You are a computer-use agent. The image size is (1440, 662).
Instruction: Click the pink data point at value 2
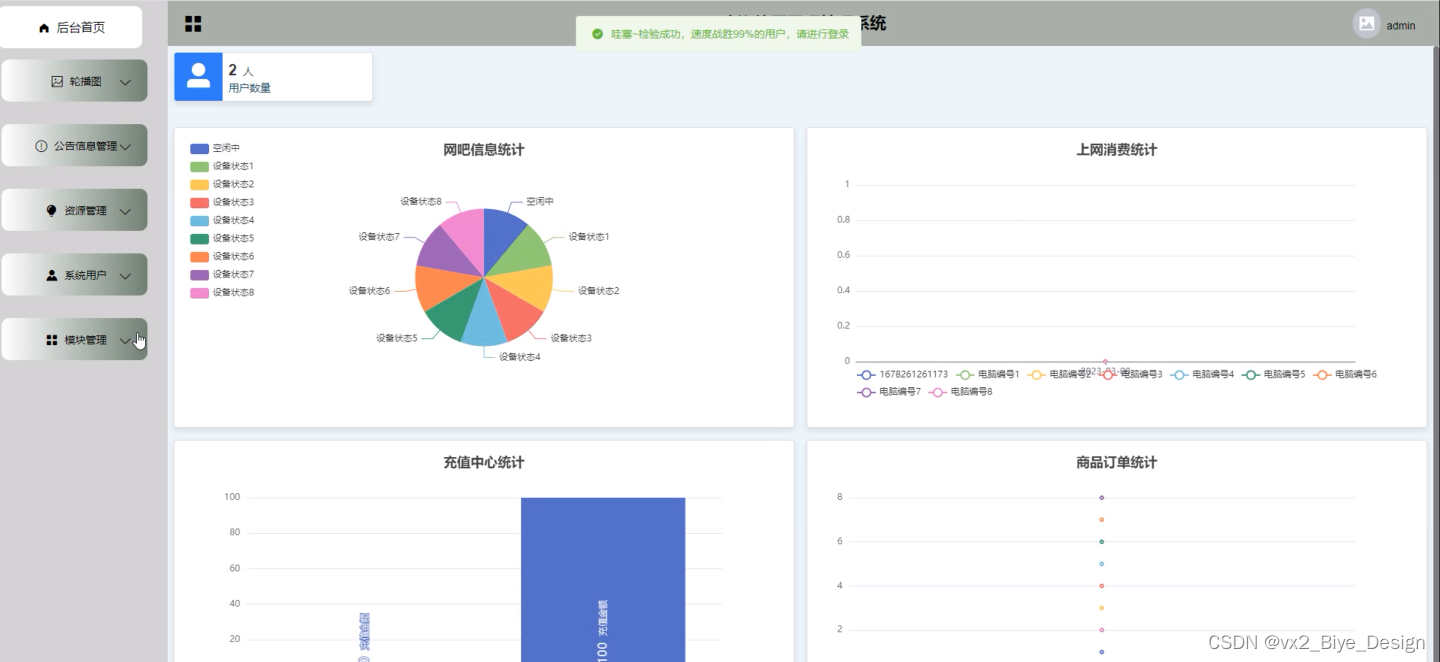pyautogui.click(x=1102, y=629)
